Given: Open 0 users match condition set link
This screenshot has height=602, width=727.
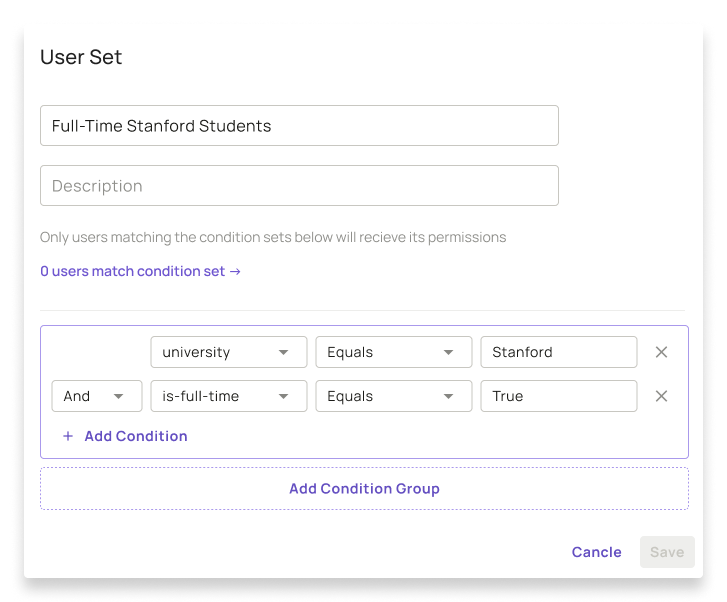Looking at the screenshot, I should click(x=140, y=271).
